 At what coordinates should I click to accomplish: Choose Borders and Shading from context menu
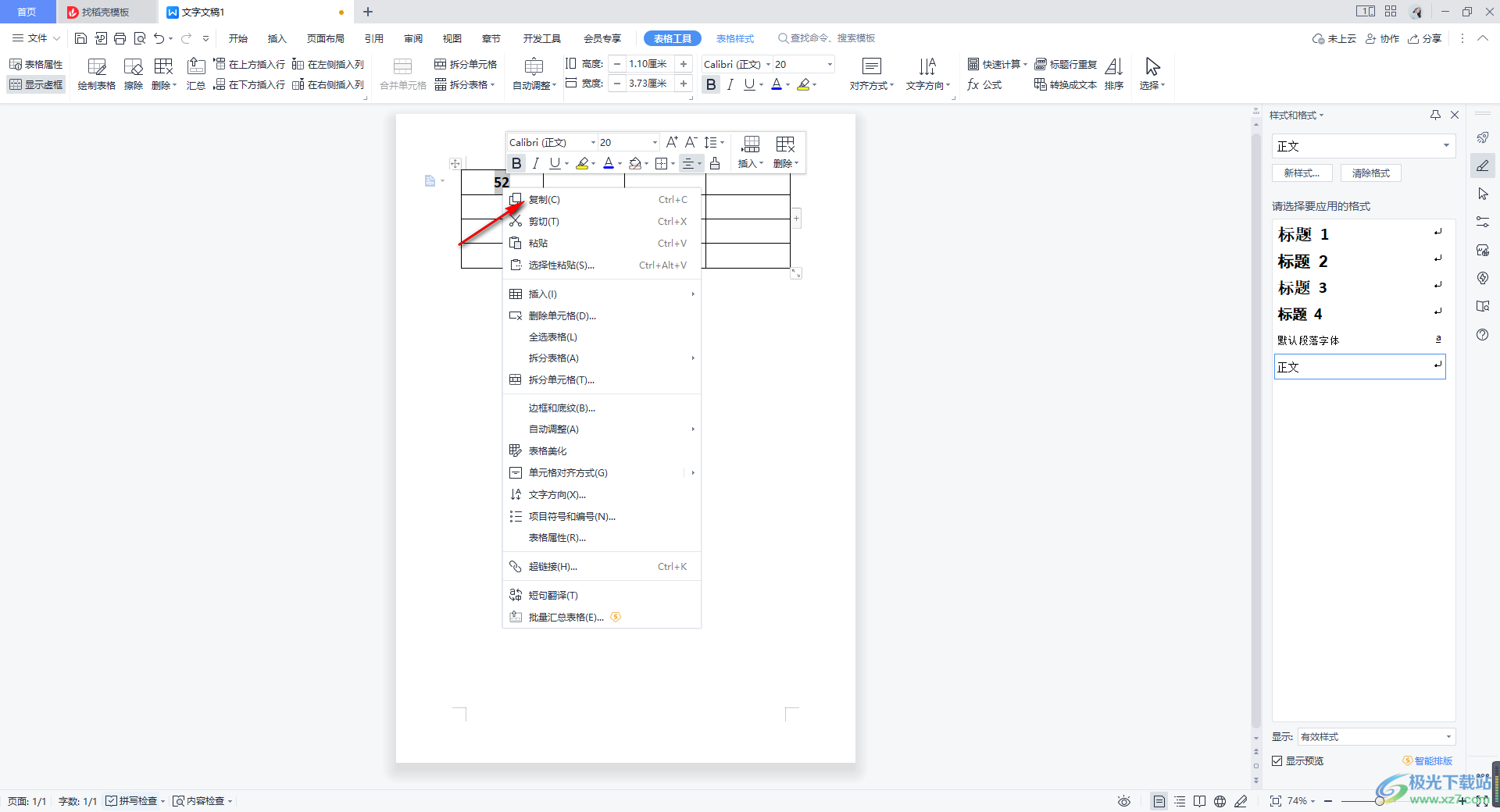pos(602,408)
